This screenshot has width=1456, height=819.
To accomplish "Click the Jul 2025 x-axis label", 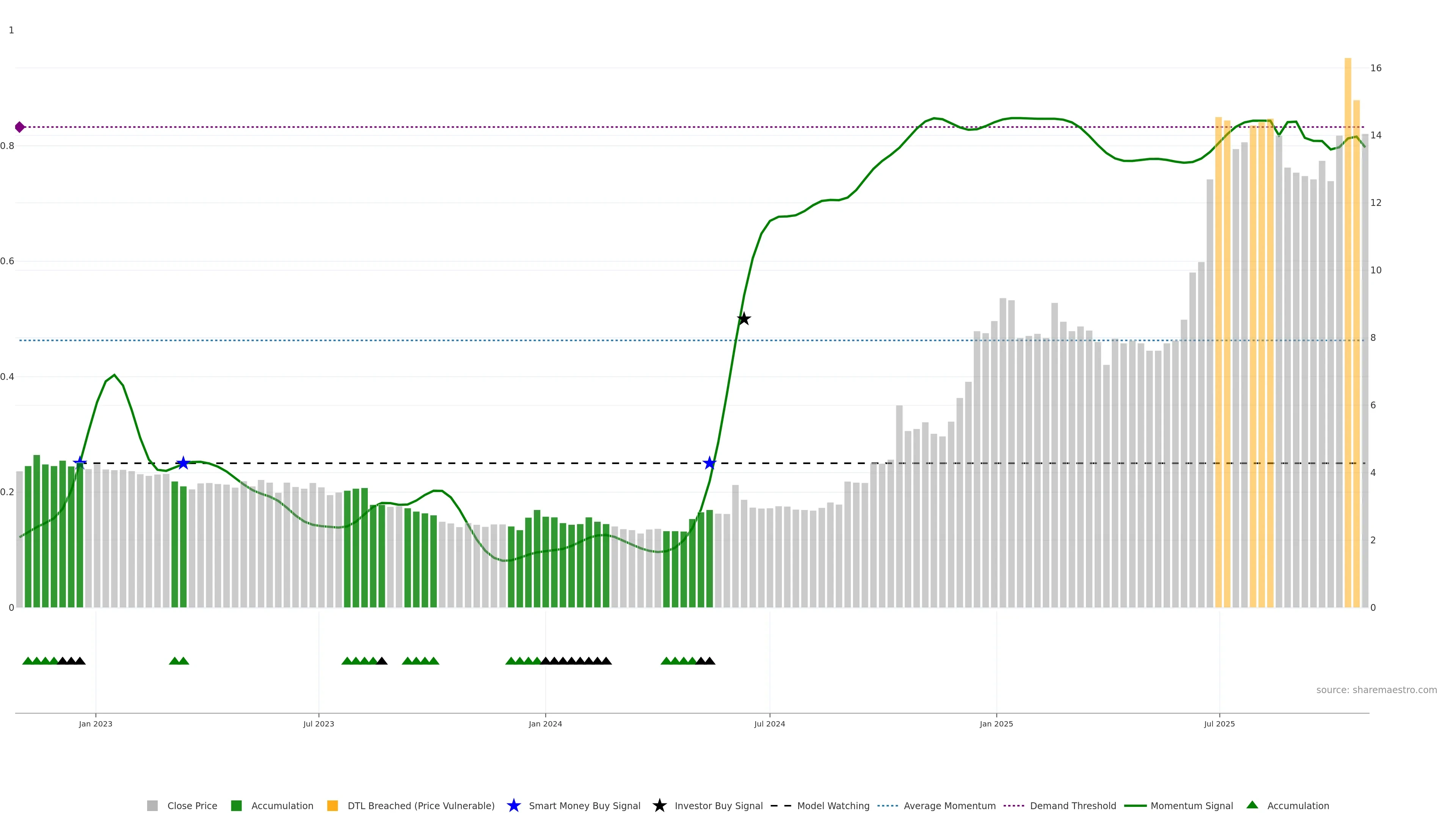I will [x=1219, y=724].
